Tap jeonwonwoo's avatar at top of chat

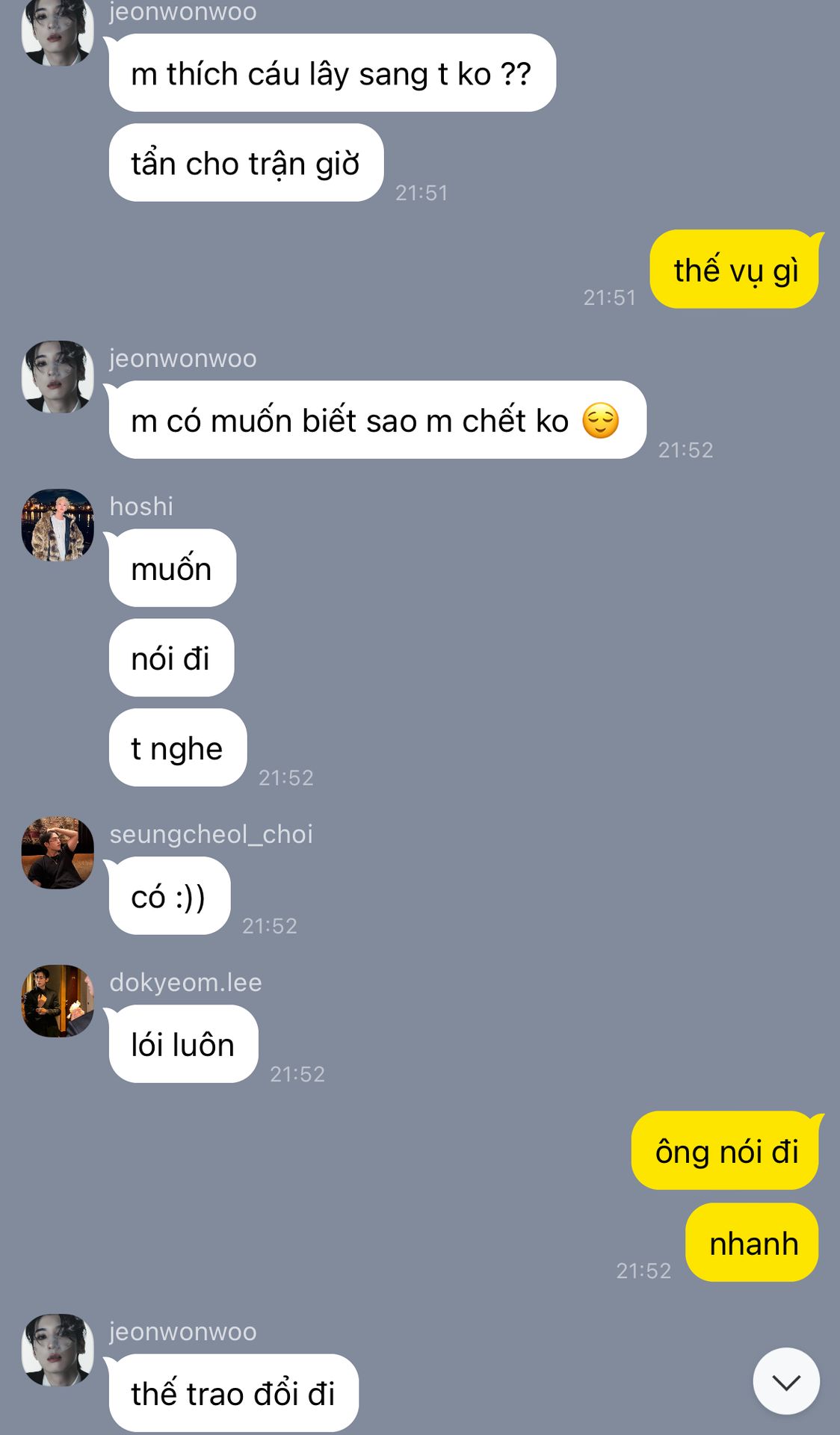pos(58,31)
